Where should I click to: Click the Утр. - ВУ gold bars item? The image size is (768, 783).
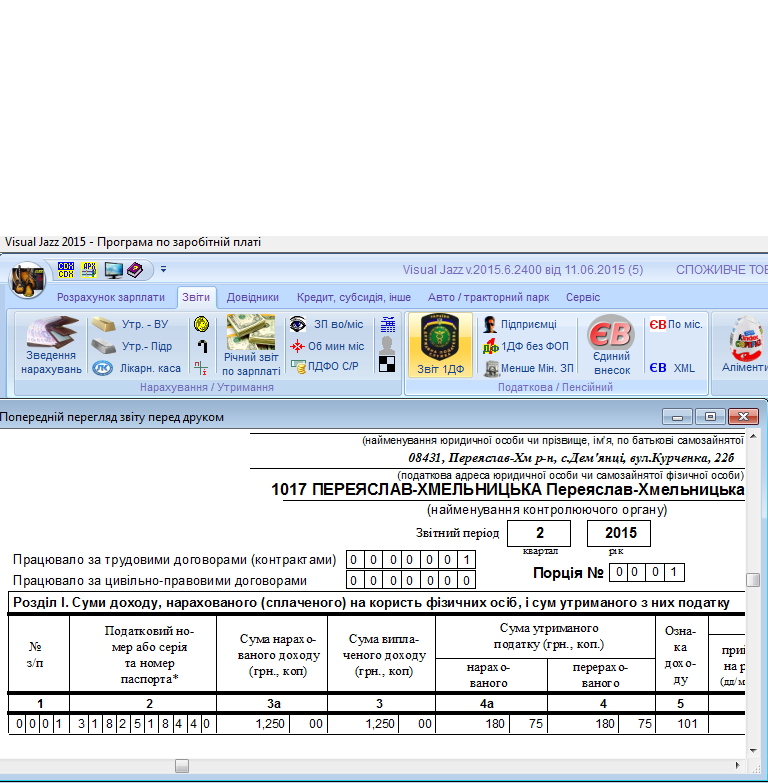[102, 325]
